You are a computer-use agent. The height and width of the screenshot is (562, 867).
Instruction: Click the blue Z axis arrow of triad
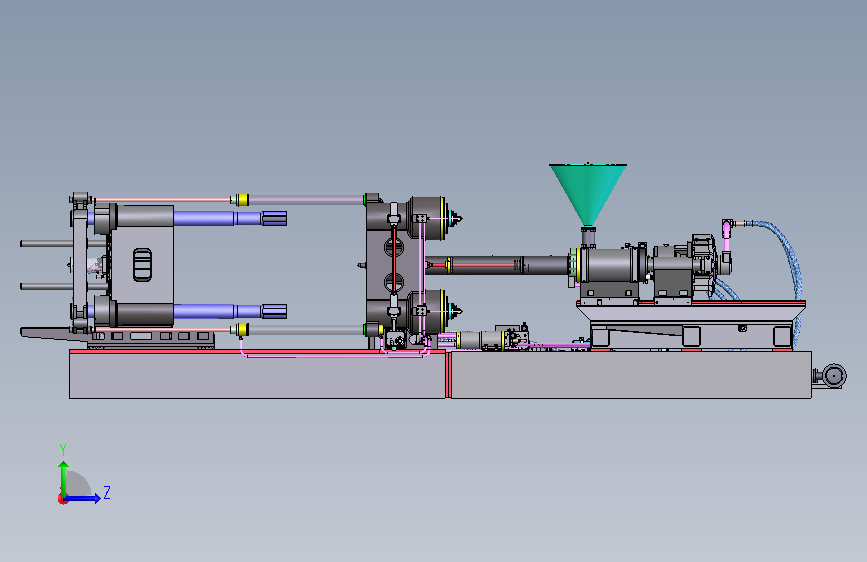(84, 498)
